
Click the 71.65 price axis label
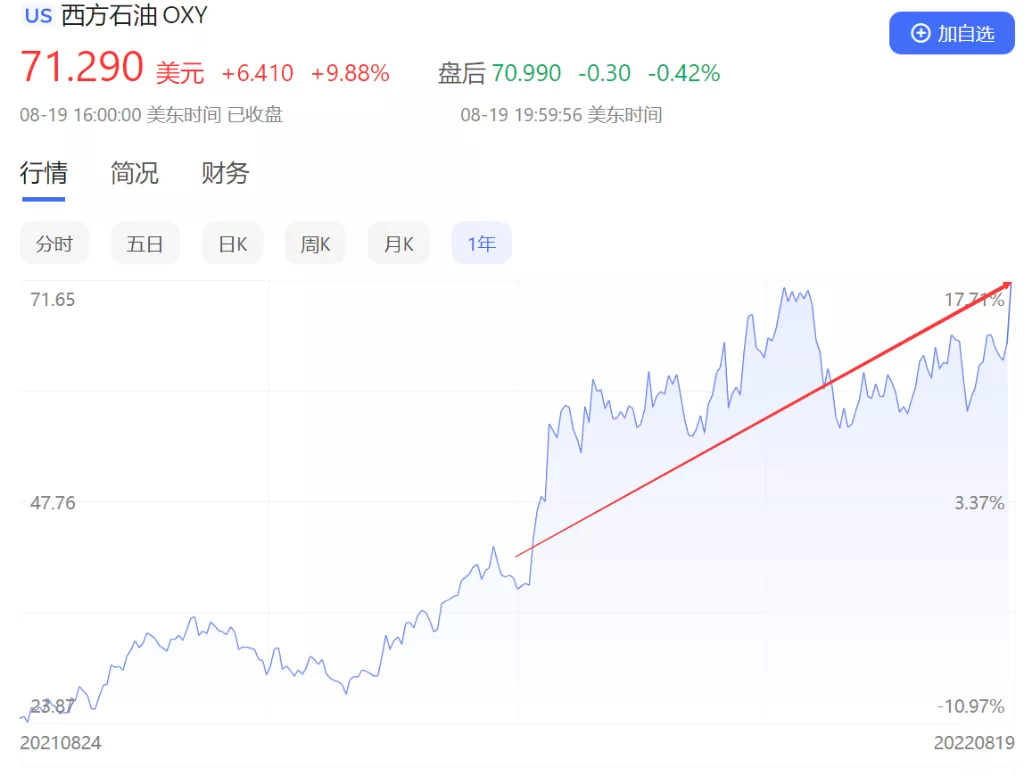[x=52, y=300]
